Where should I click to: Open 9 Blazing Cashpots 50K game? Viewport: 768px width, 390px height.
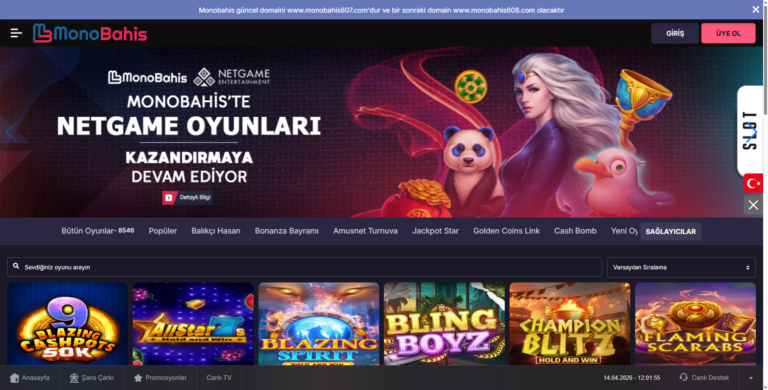(68, 323)
